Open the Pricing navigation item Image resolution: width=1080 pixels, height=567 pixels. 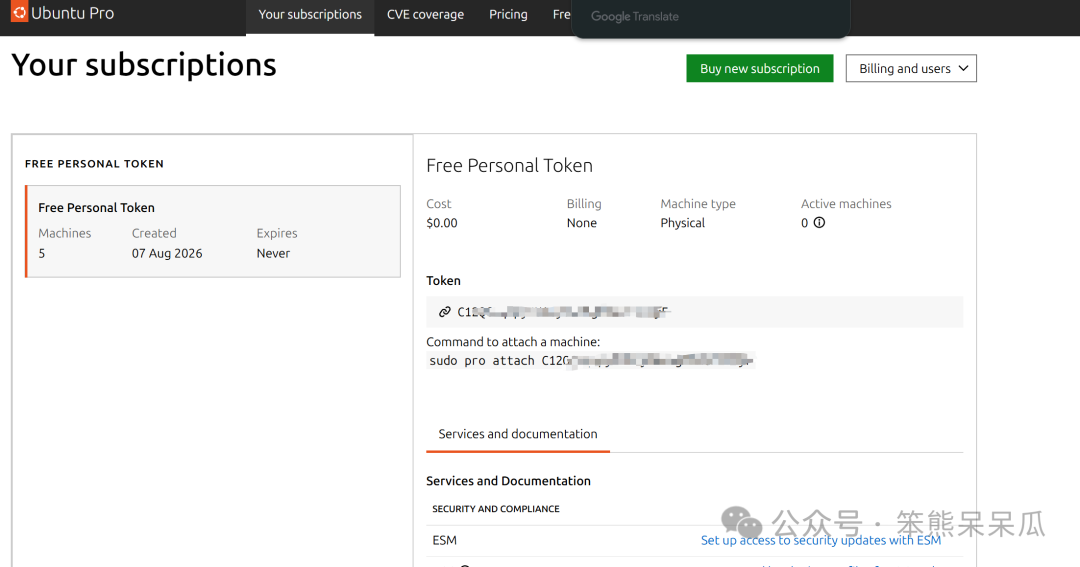point(508,15)
